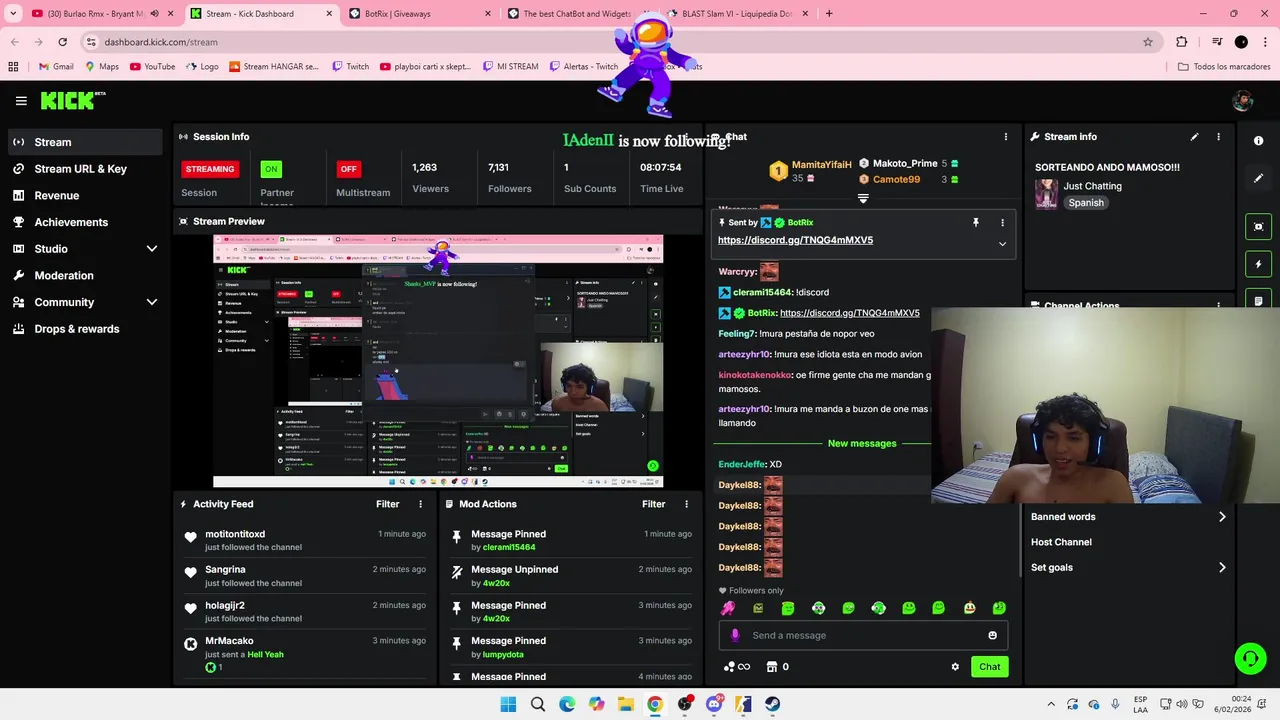
Task: Open chat settings gear icon
Action: coord(955,667)
